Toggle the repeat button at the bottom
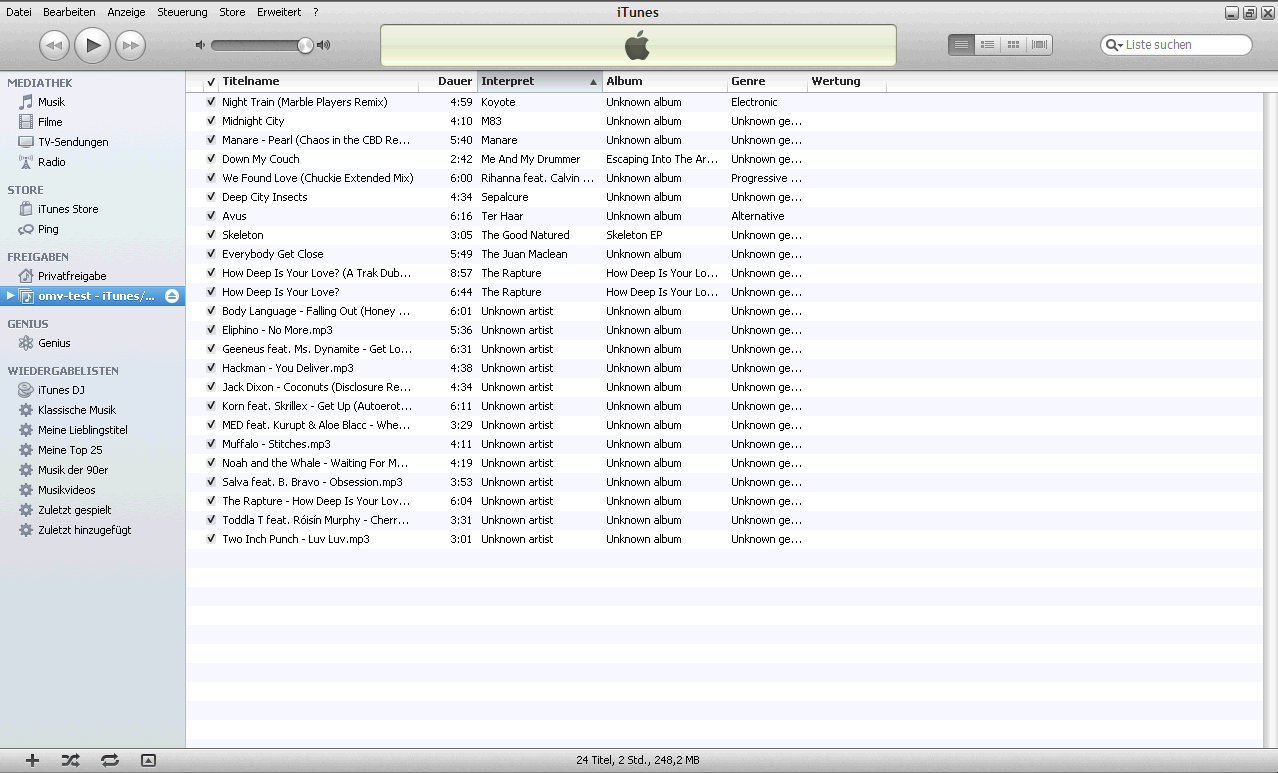Image resolution: width=1278 pixels, height=773 pixels. [110, 760]
